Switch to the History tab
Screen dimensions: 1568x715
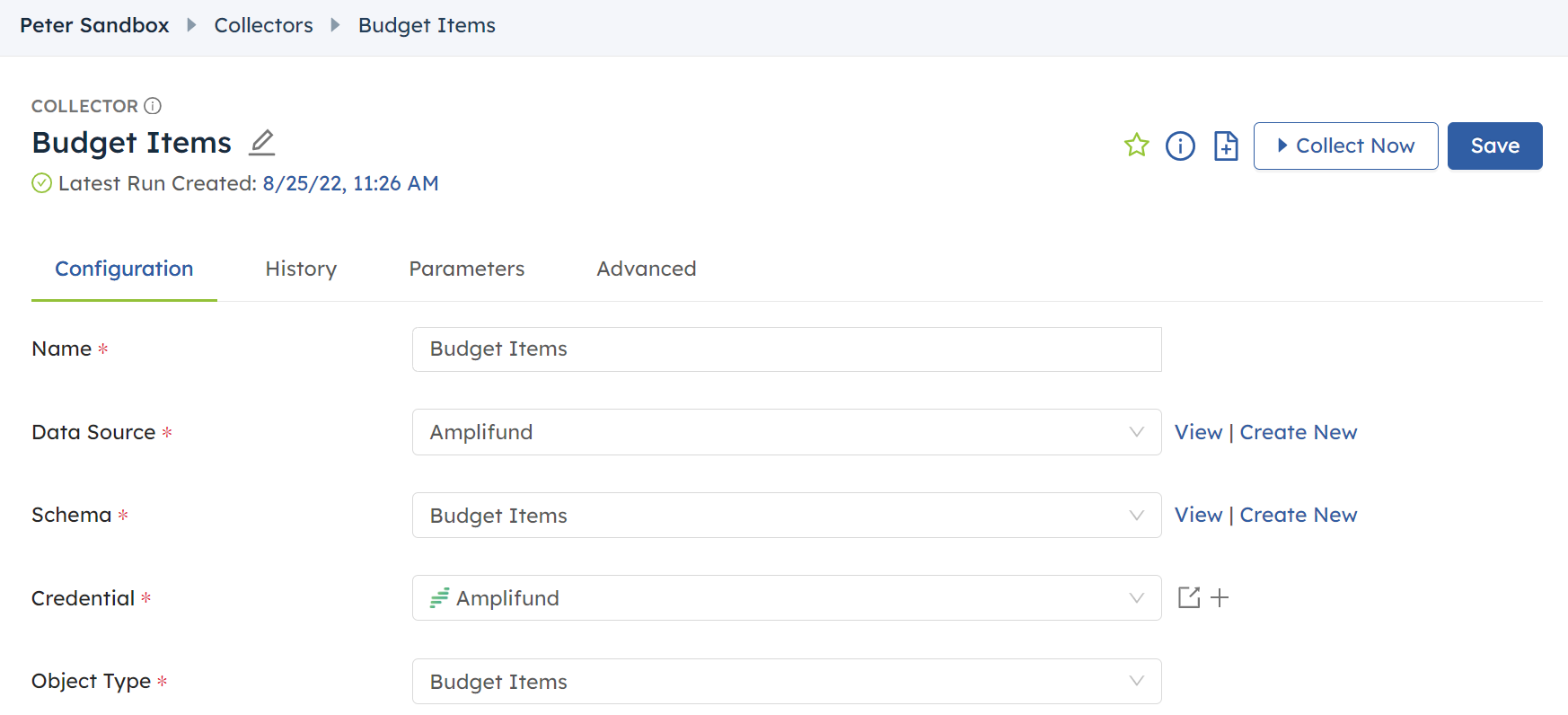pos(301,269)
